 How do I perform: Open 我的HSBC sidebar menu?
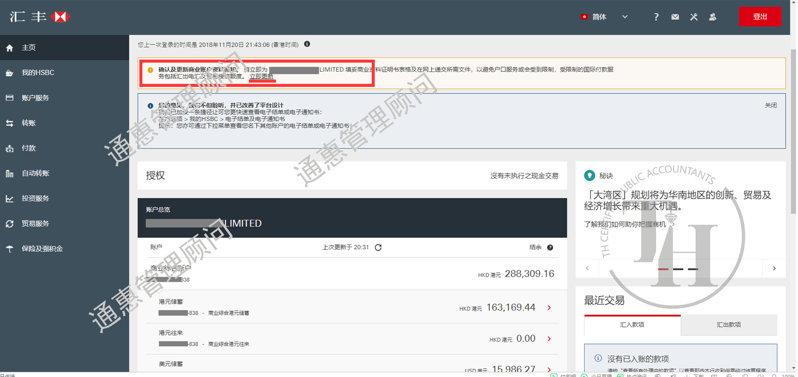(64, 73)
